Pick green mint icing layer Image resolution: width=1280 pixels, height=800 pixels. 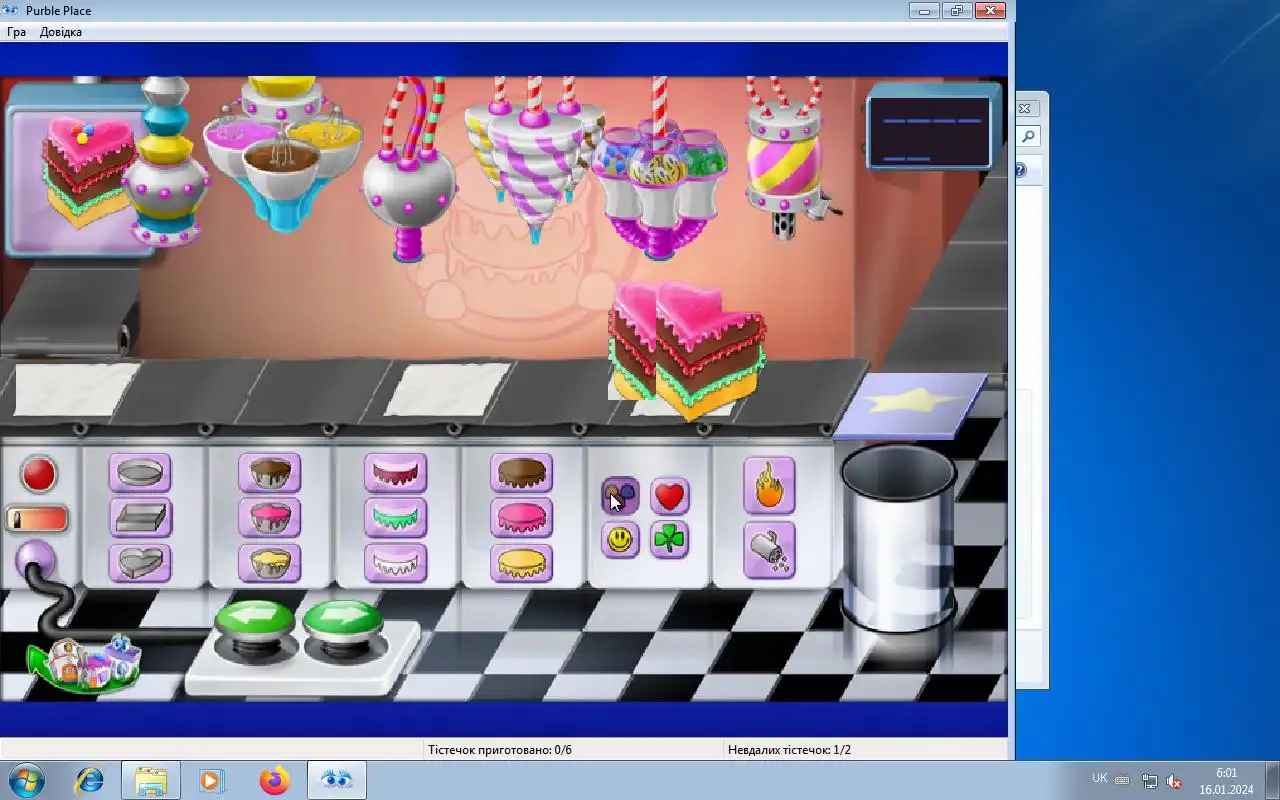(396, 517)
